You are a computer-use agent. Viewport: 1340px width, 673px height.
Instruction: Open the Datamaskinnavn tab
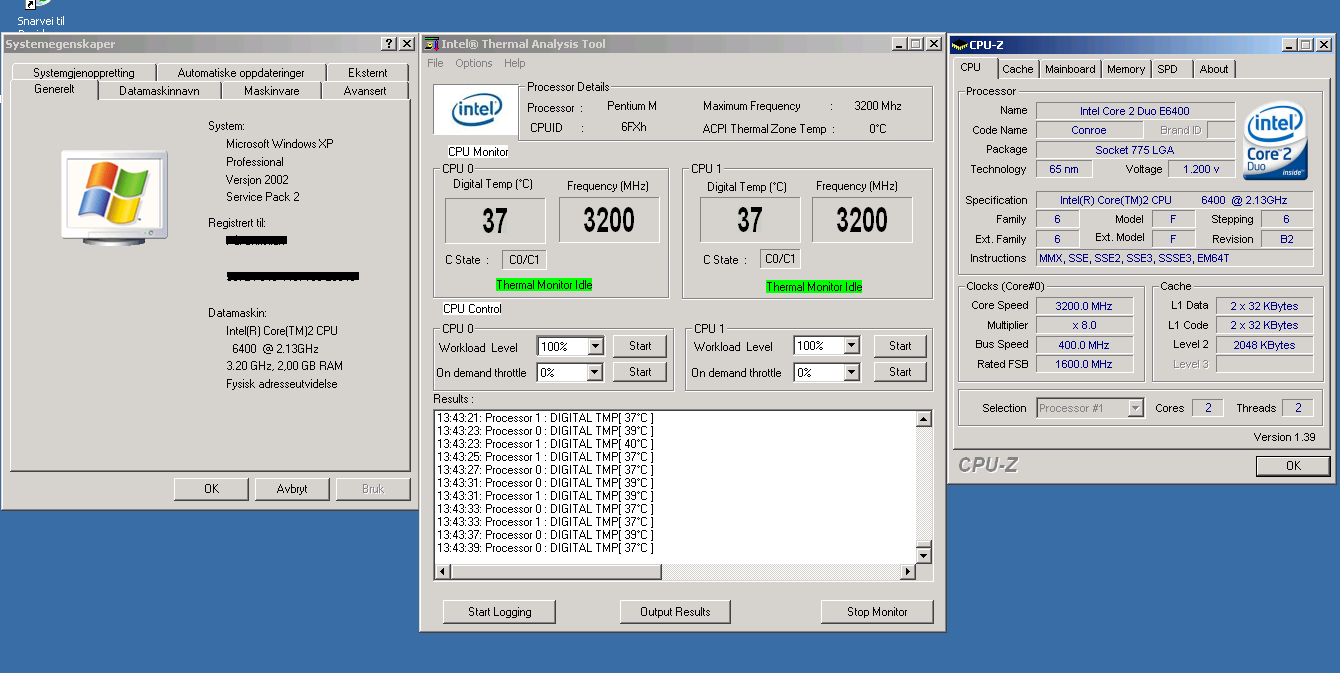pyautogui.click(x=159, y=91)
